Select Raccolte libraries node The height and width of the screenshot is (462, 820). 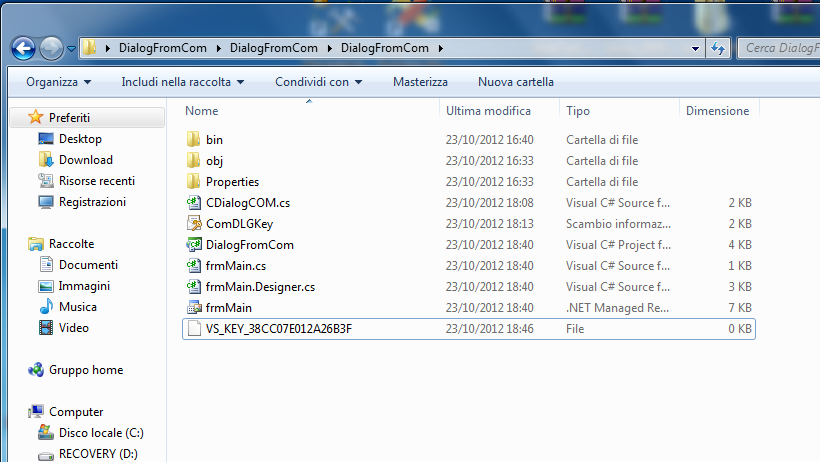(x=72, y=244)
